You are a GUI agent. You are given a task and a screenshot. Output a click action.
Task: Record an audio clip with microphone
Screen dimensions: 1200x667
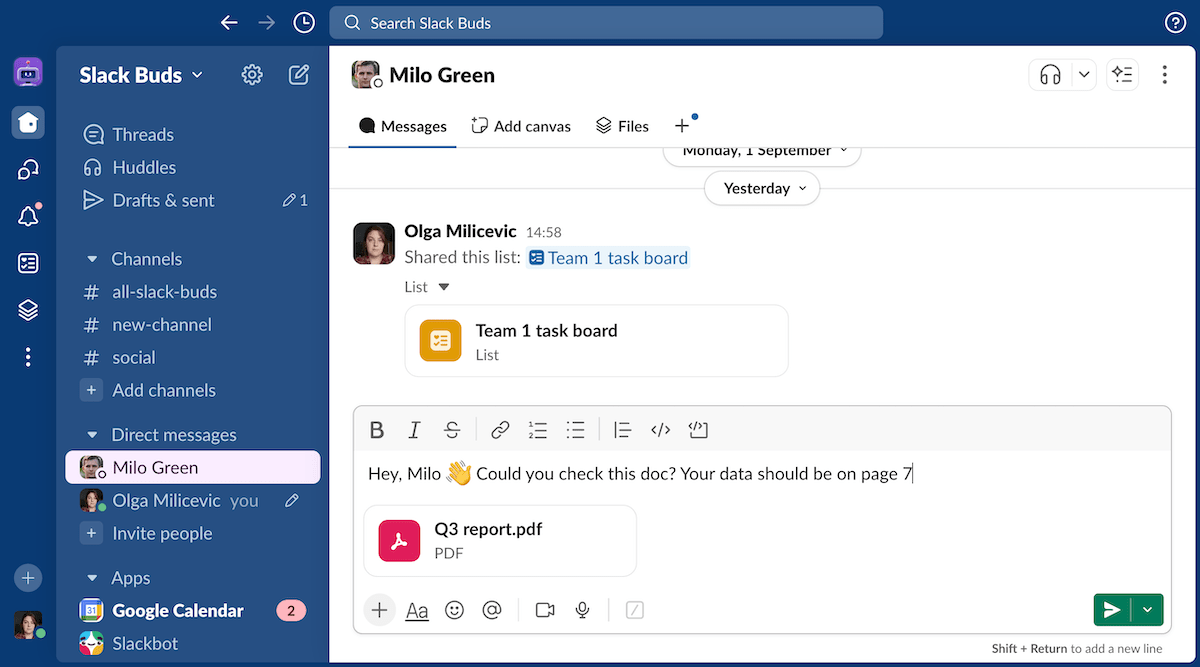click(582, 610)
